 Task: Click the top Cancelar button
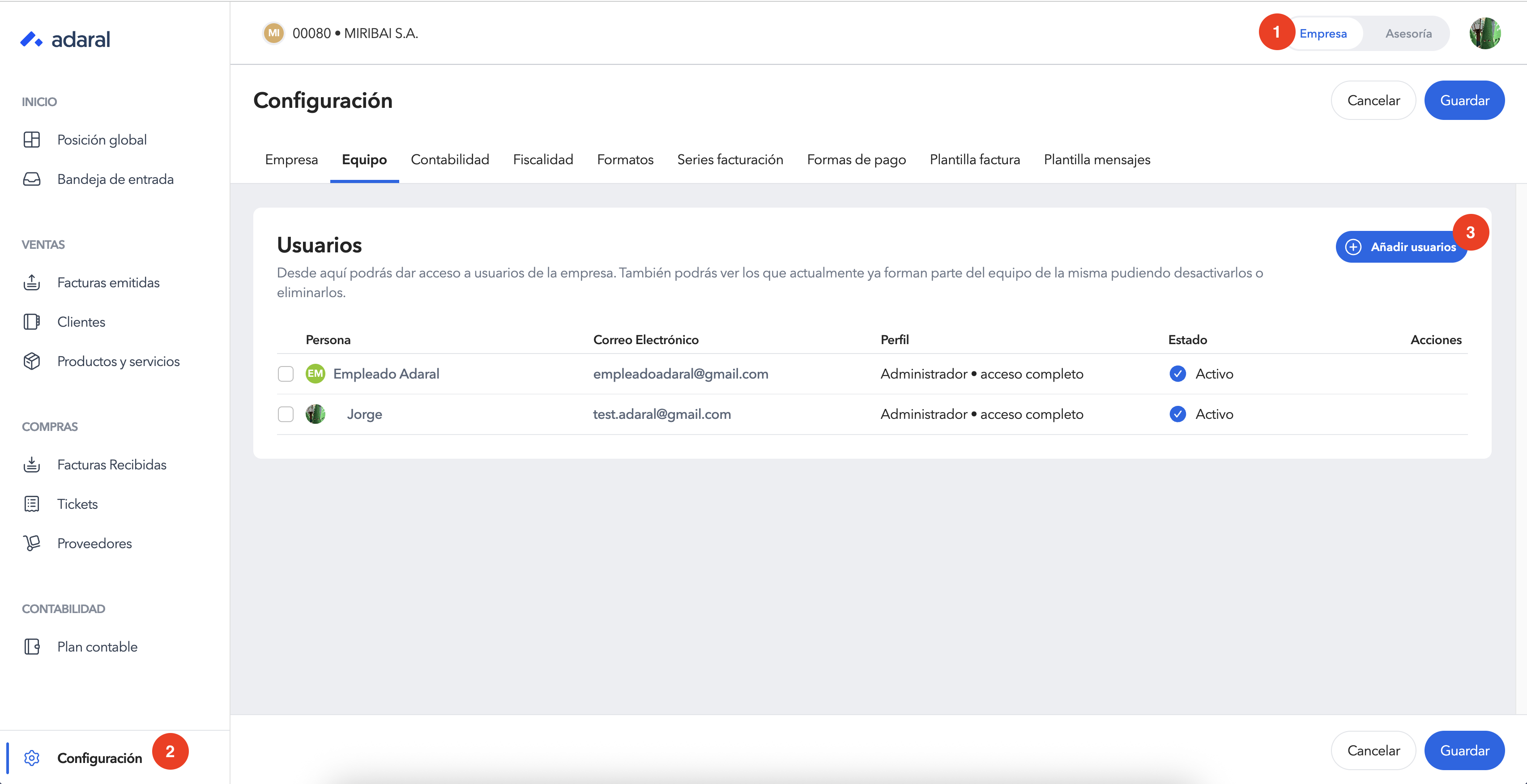tap(1373, 100)
